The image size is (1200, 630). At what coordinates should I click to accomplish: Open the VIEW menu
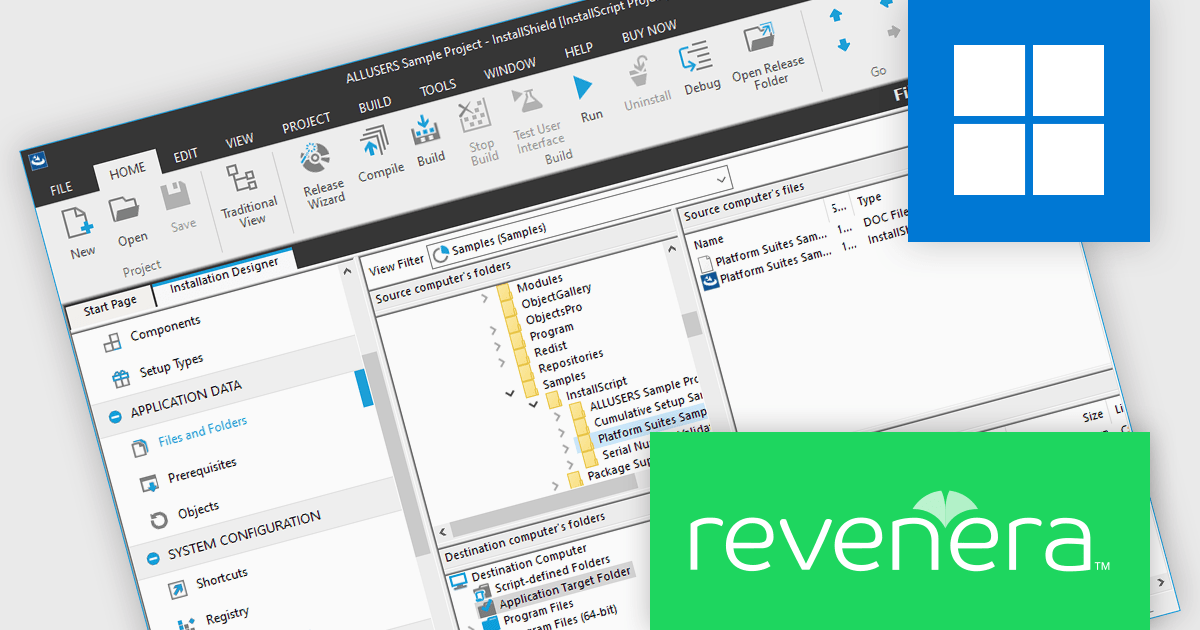point(240,141)
